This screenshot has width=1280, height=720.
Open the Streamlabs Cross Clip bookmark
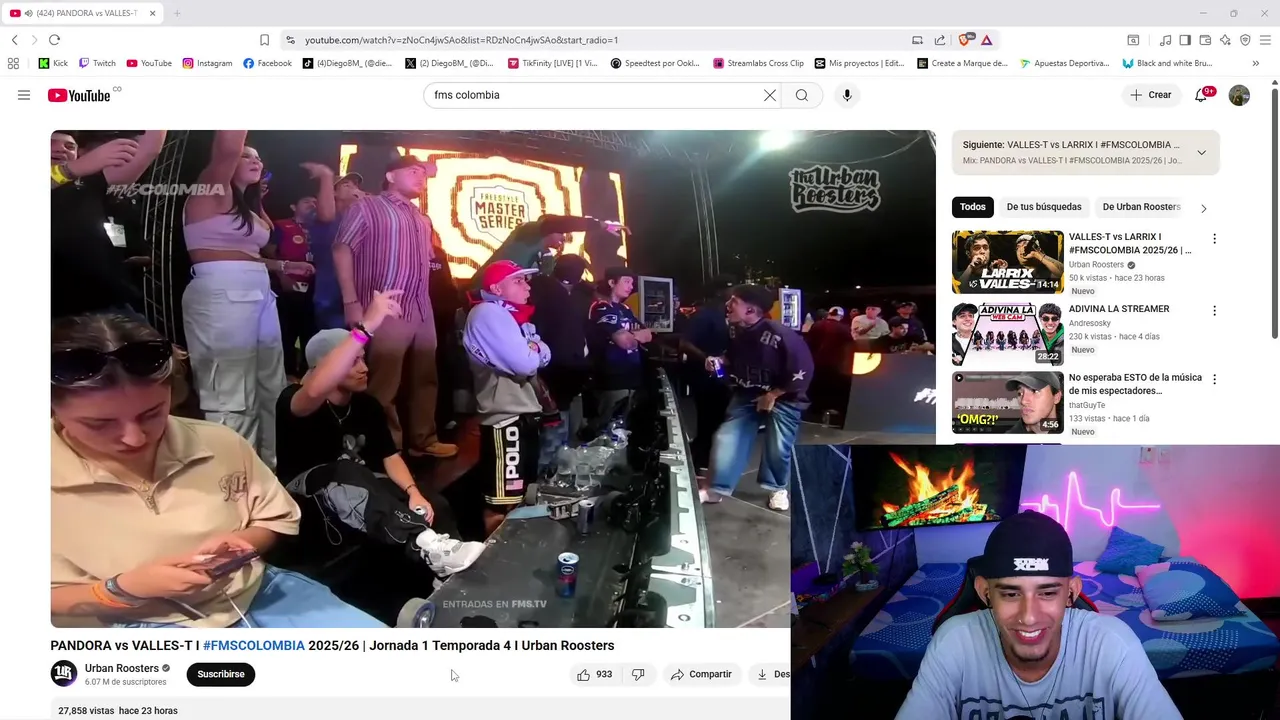point(758,63)
